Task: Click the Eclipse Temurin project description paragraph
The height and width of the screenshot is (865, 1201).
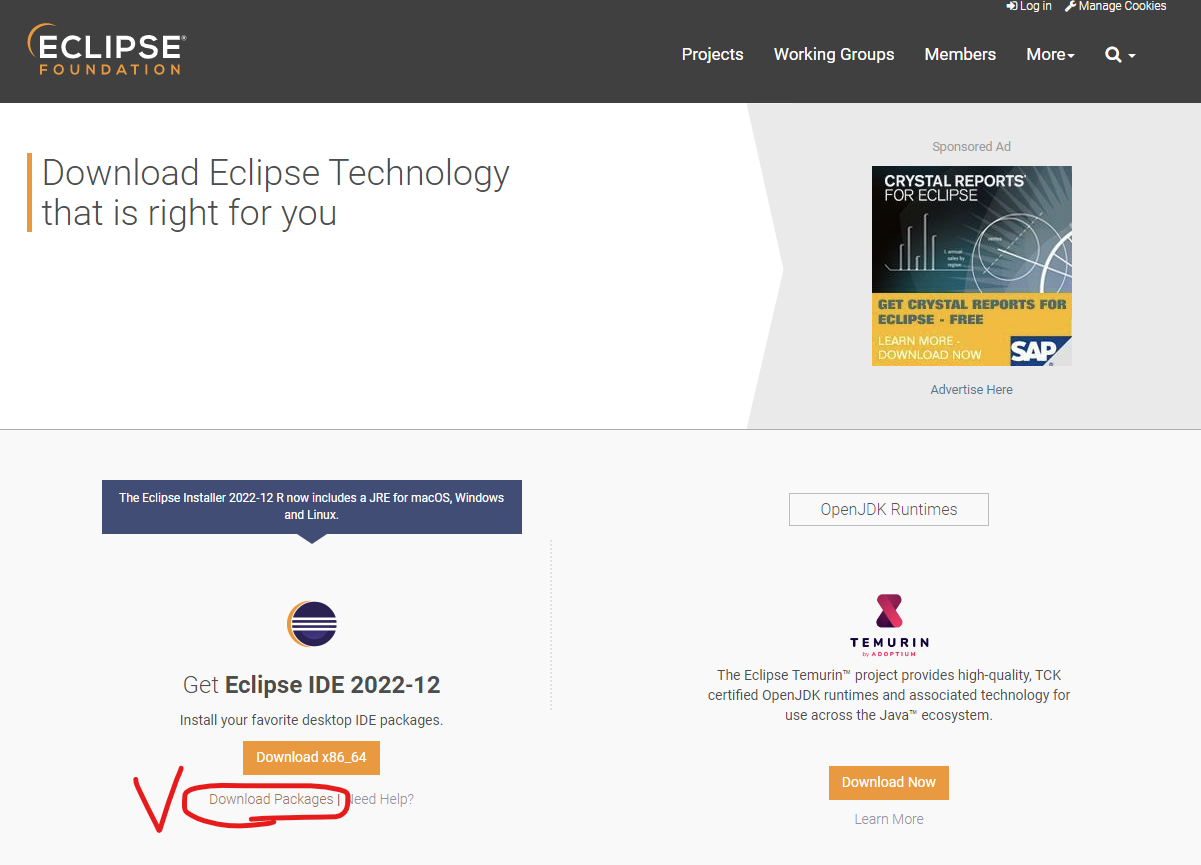Action: pos(888,695)
